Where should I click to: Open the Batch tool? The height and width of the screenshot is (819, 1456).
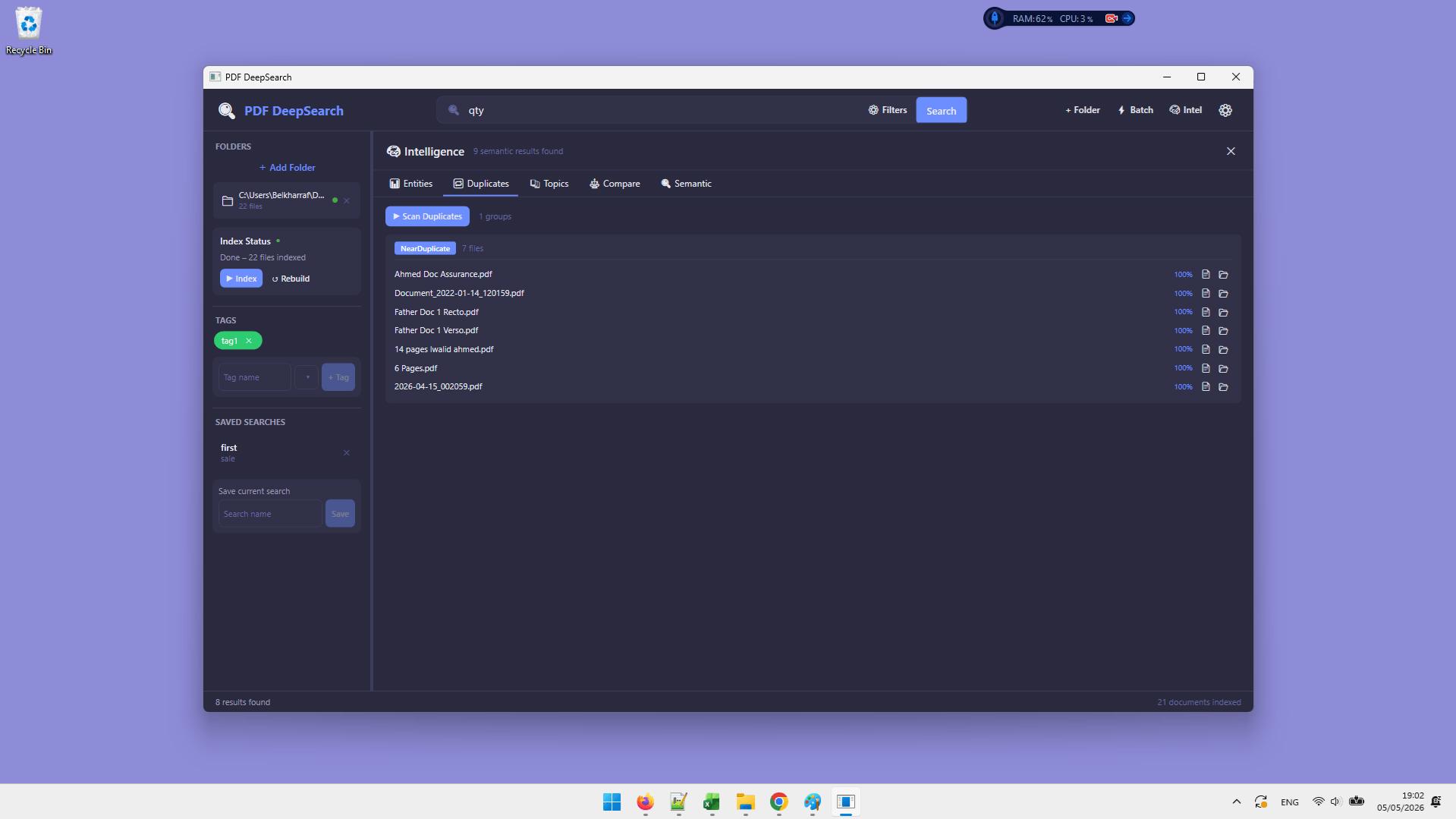point(1135,110)
